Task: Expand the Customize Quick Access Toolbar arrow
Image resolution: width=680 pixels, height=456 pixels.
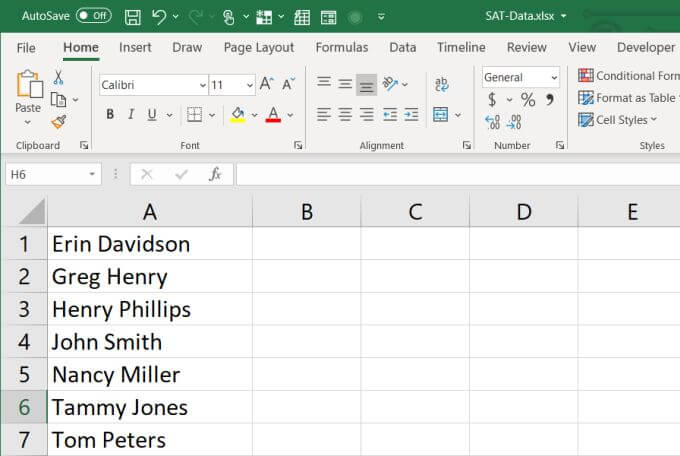Action: coord(381,17)
